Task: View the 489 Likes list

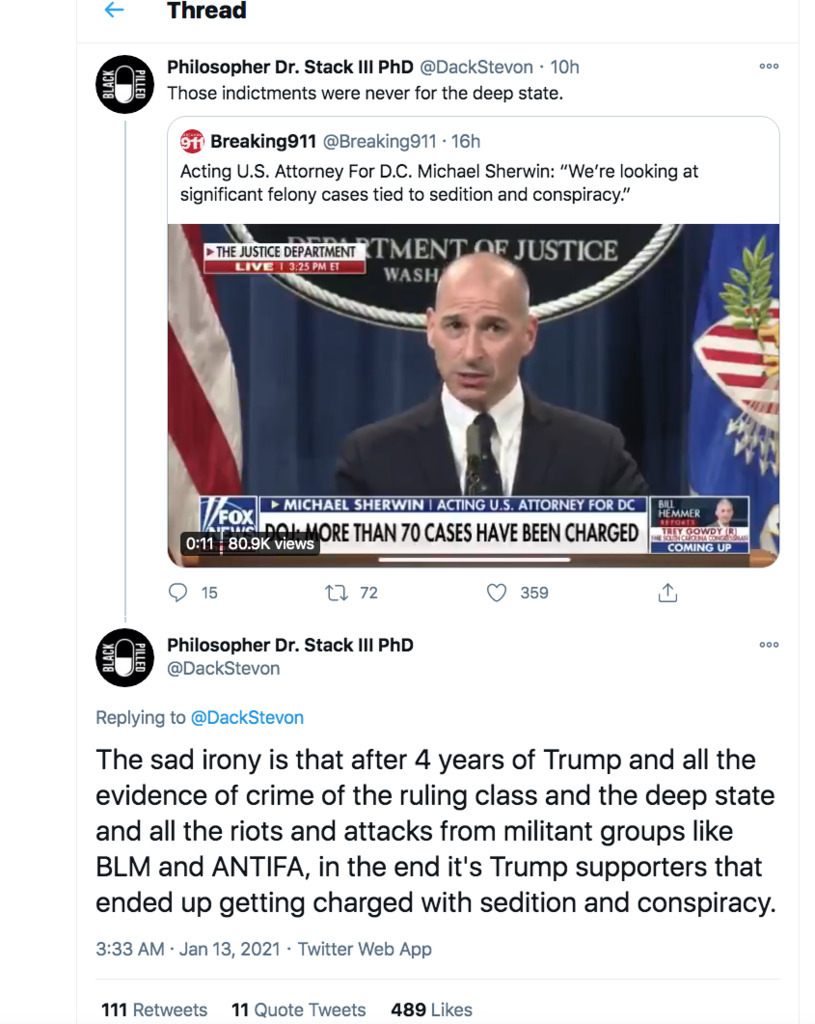Action: [x=431, y=1009]
